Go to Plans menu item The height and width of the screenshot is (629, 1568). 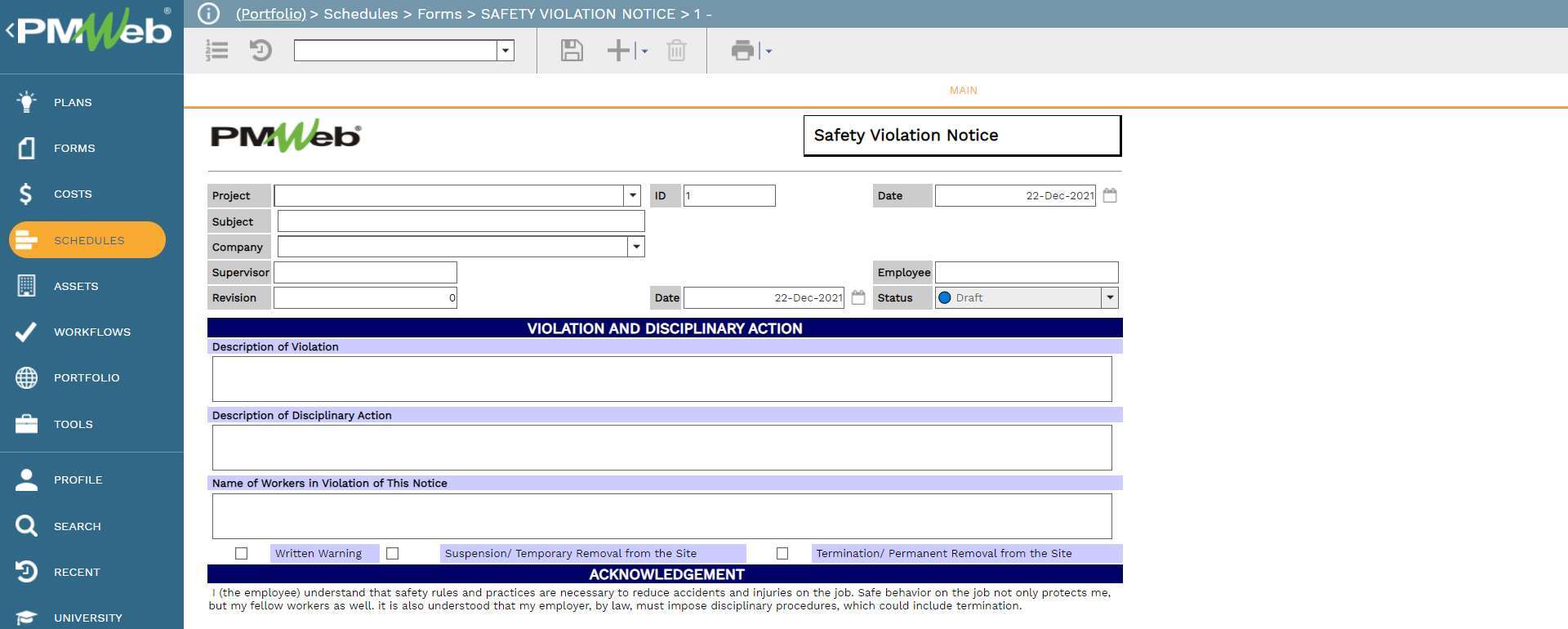point(73,102)
